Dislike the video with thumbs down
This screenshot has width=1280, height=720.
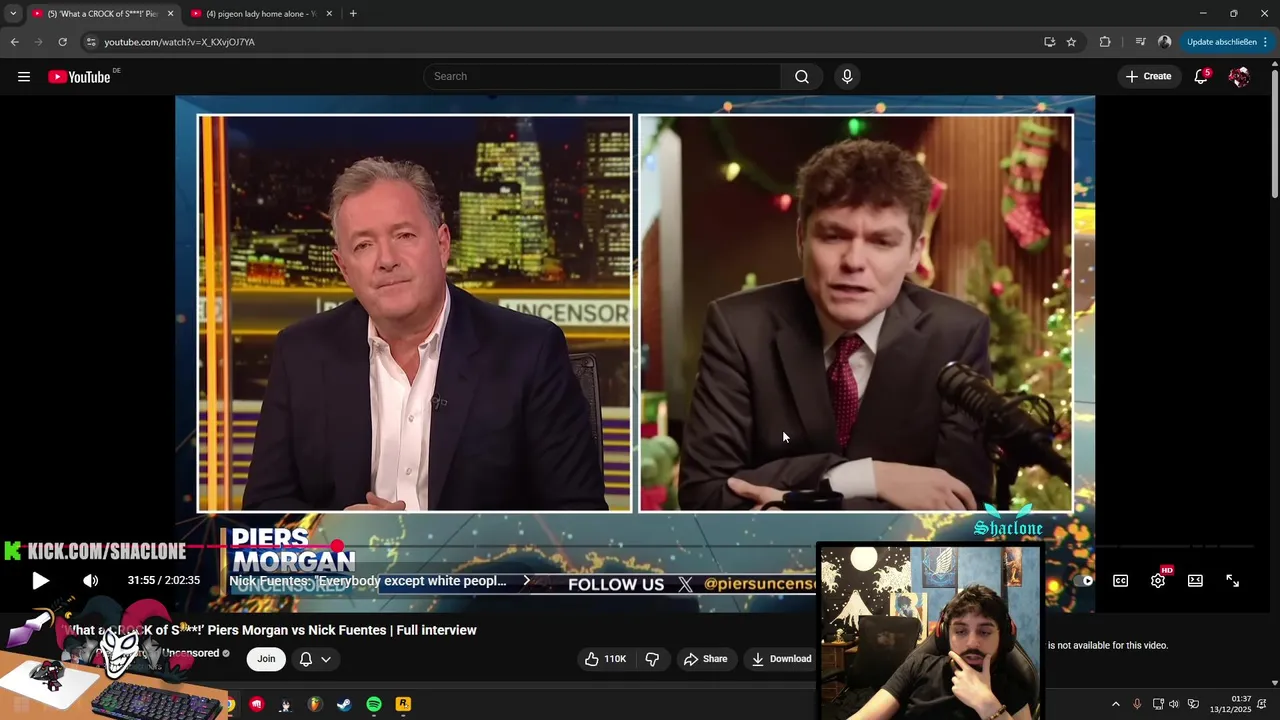pyautogui.click(x=652, y=659)
